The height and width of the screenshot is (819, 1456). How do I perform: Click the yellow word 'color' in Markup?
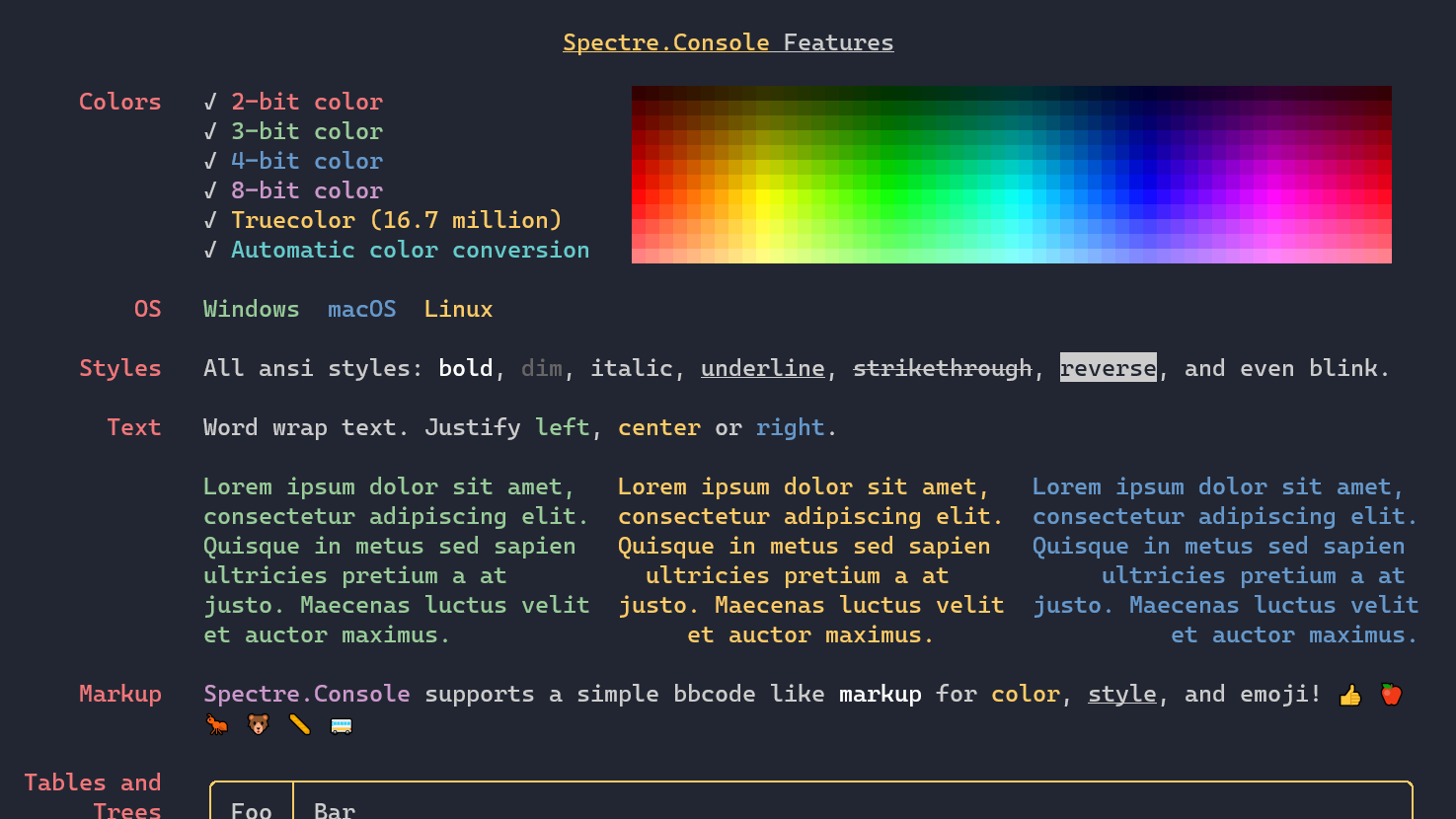[x=1026, y=694]
